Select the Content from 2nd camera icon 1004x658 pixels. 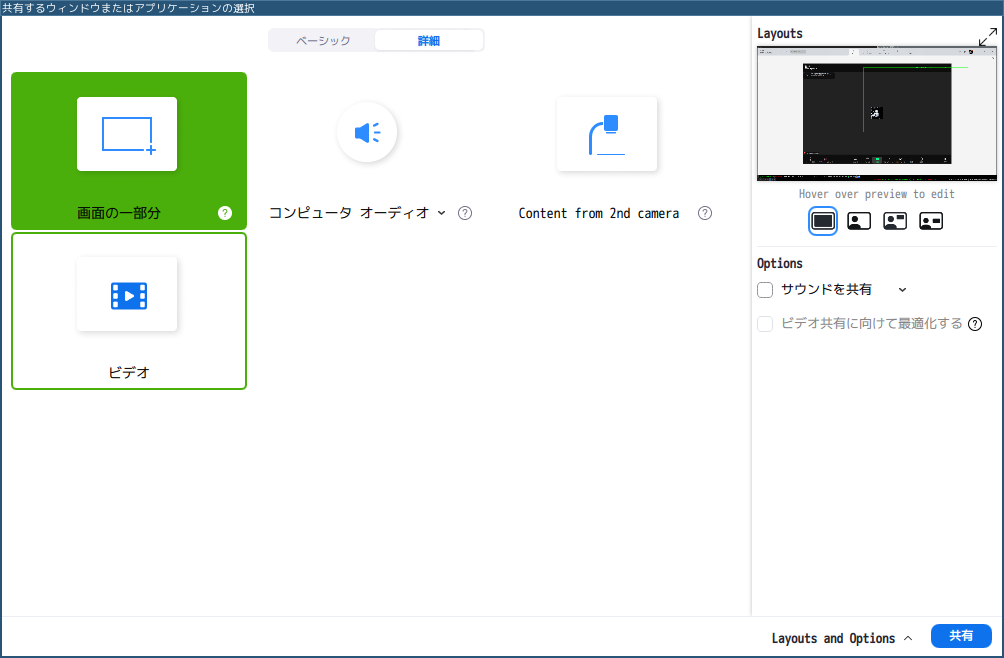pos(607,134)
